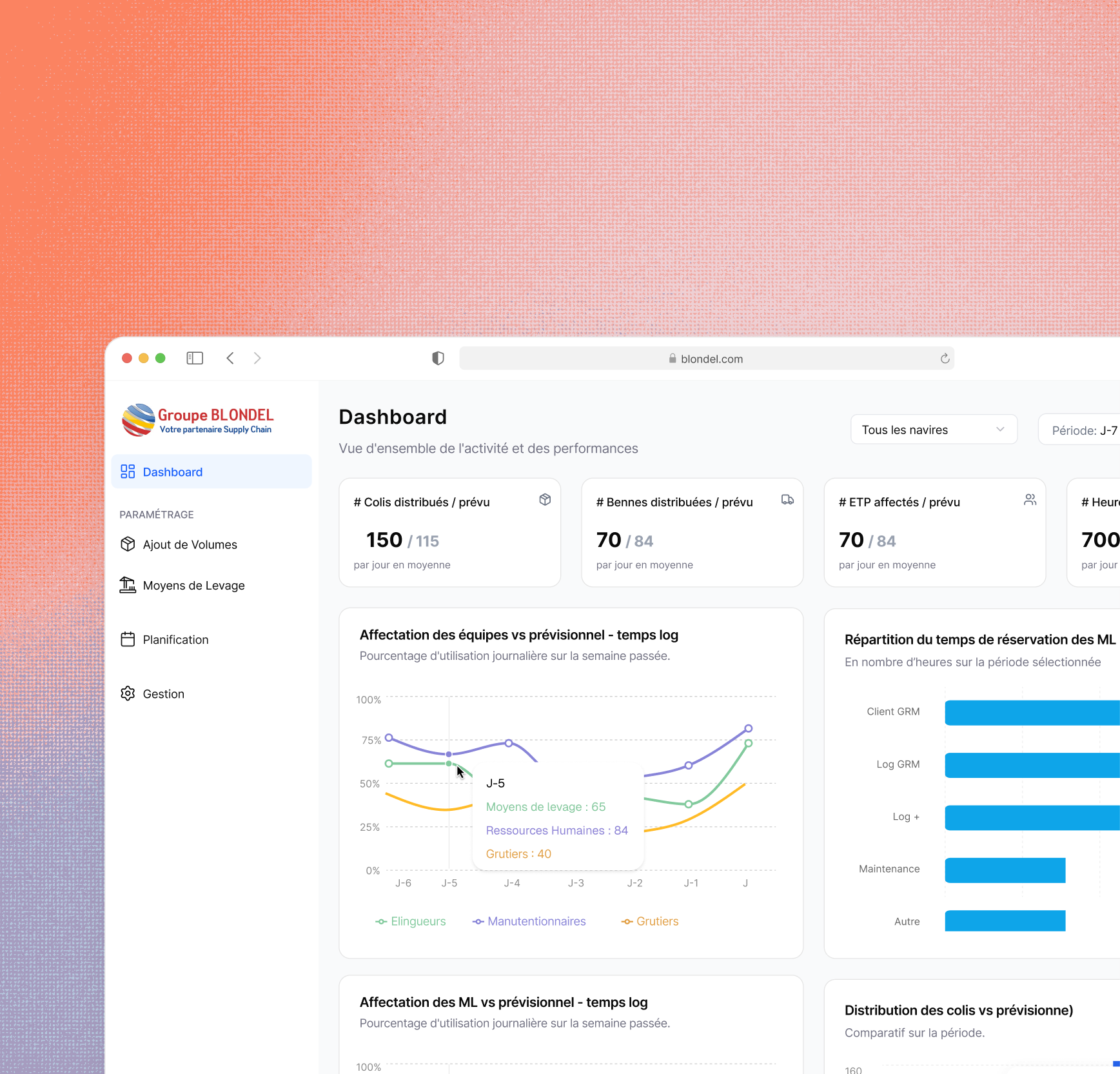The width and height of the screenshot is (1120, 1074).
Task: Click the purple J-5 data point
Action: point(449,753)
